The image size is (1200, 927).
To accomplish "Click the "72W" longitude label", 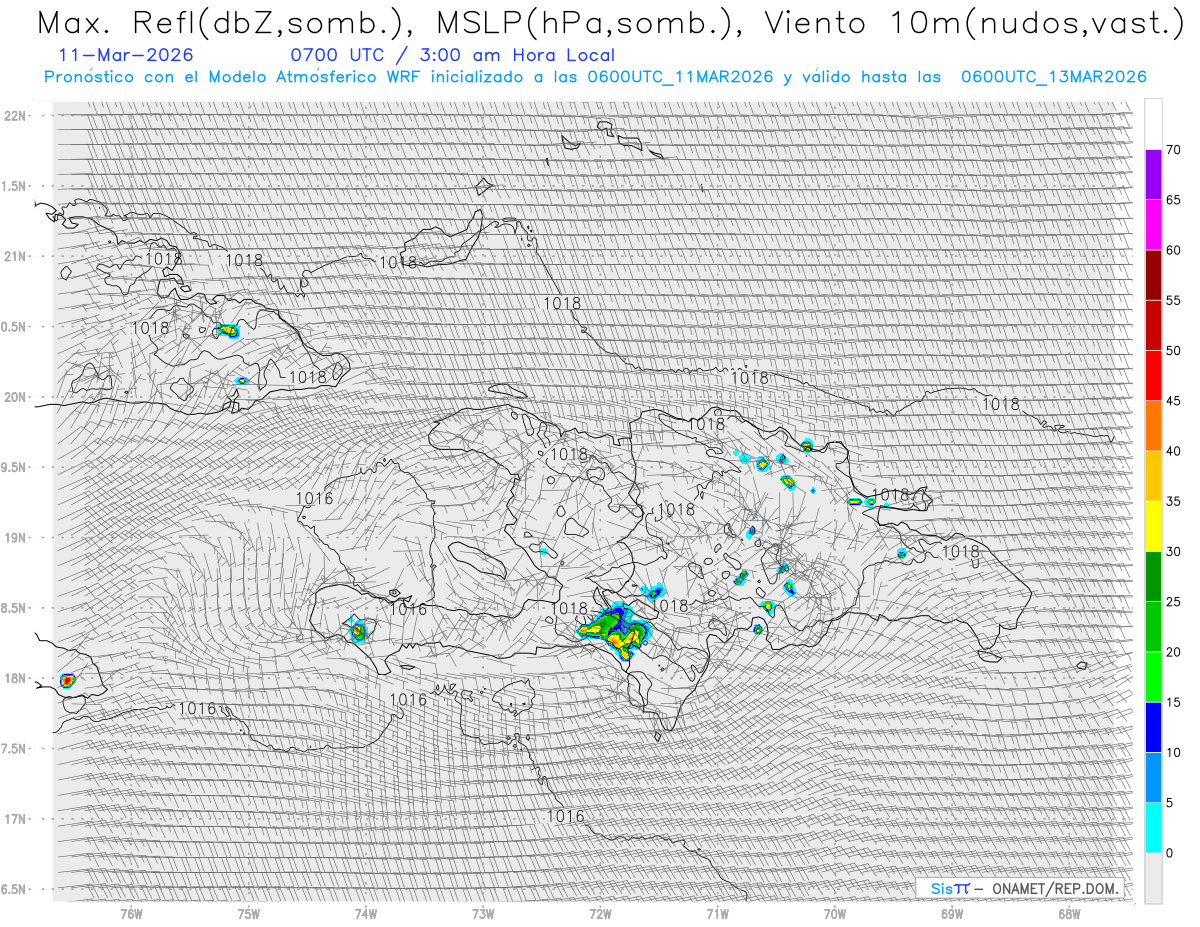I will [x=600, y=914].
